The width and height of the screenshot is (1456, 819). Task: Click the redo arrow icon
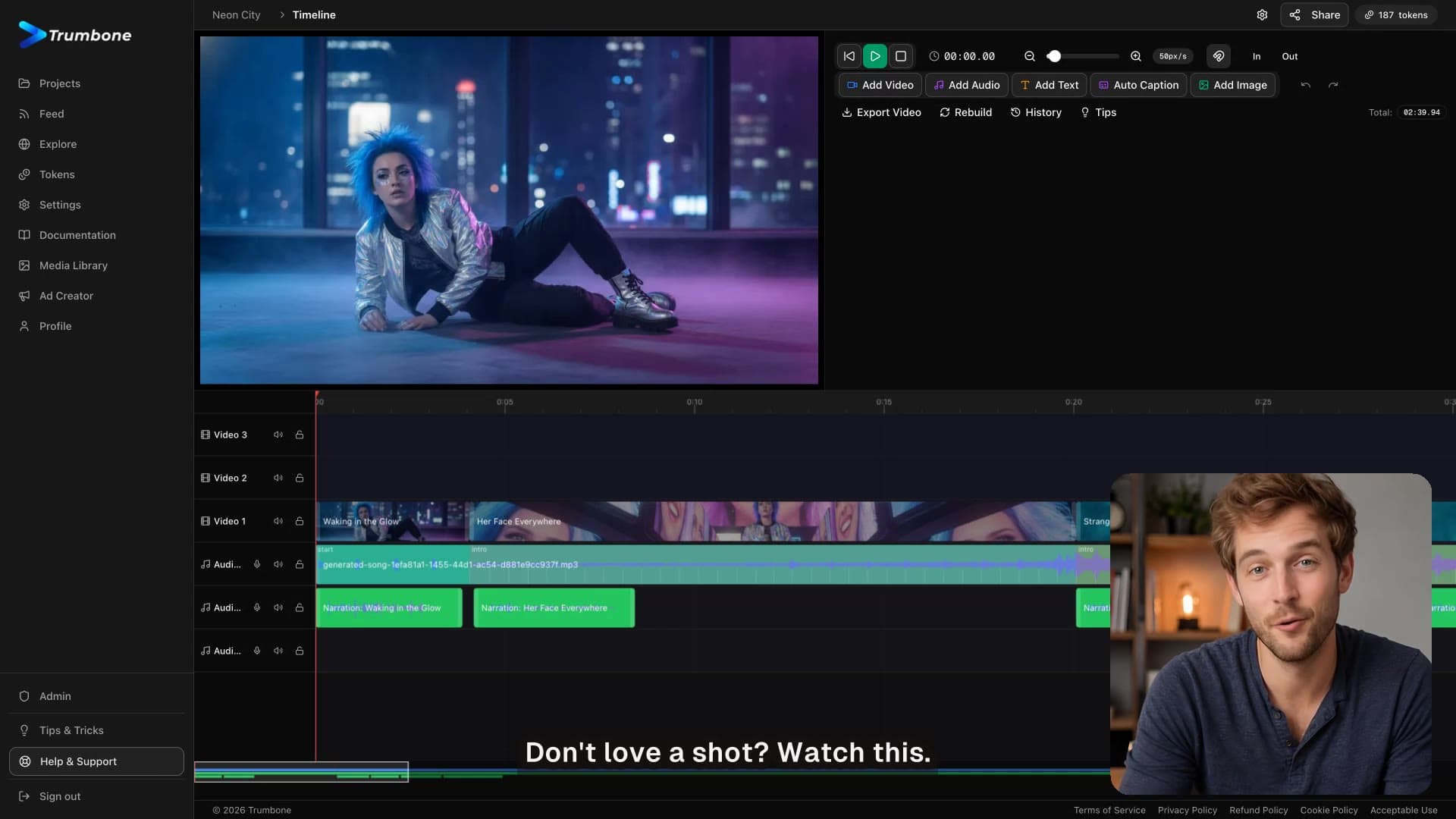(x=1333, y=85)
